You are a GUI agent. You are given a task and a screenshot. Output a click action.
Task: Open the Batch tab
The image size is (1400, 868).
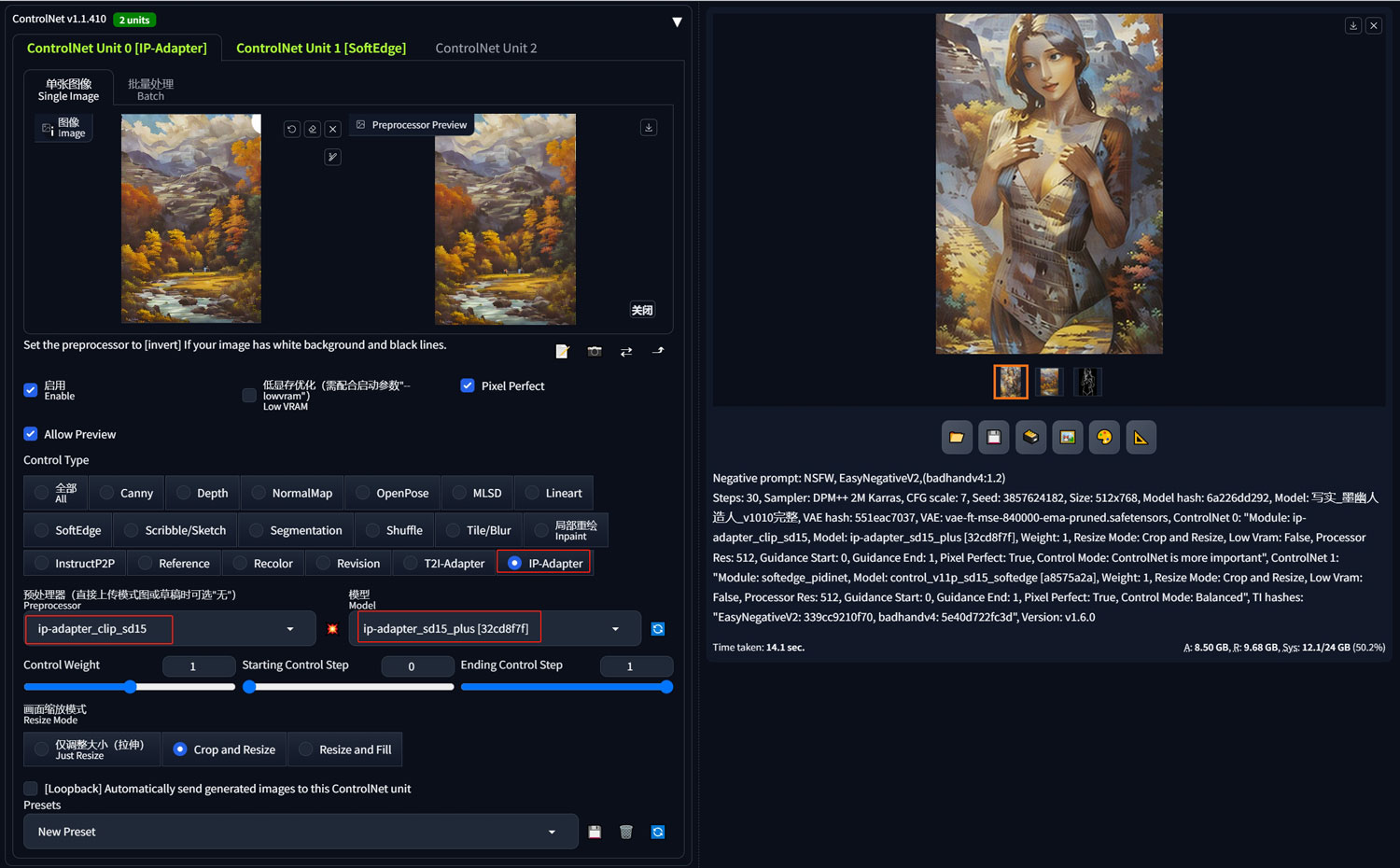pyautogui.click(x=150, y=90)
